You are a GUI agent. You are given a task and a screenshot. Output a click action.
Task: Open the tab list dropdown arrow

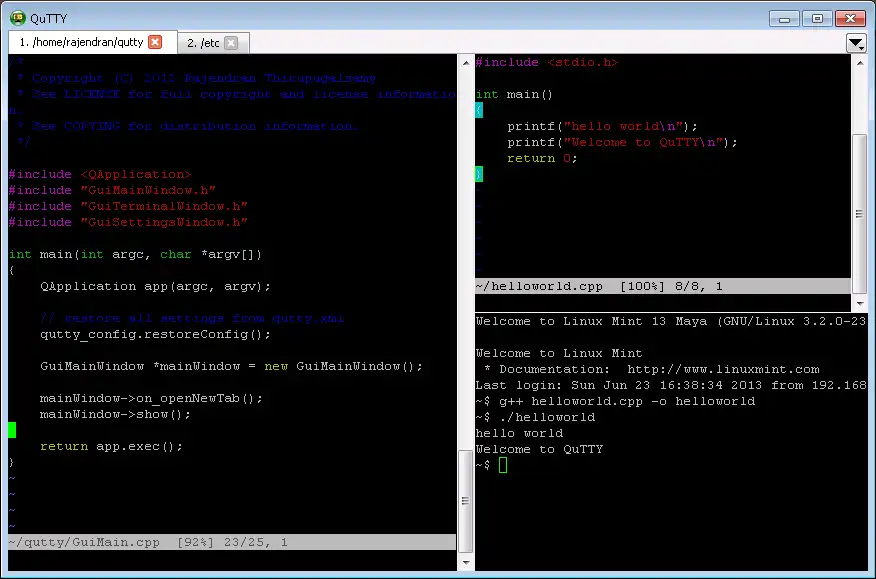856,43
